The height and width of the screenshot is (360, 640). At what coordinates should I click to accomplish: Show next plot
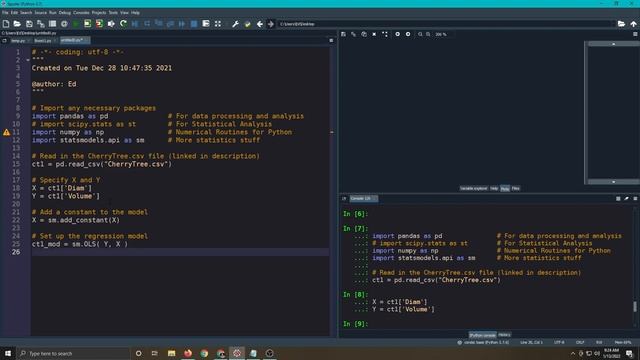click(408, 34)
